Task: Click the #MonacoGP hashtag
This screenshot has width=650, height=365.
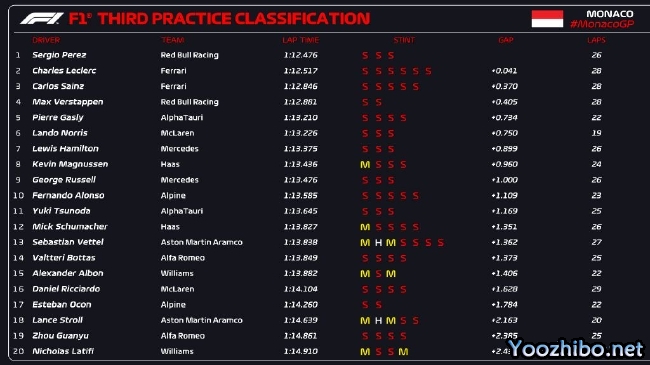Action: point(602,24)
